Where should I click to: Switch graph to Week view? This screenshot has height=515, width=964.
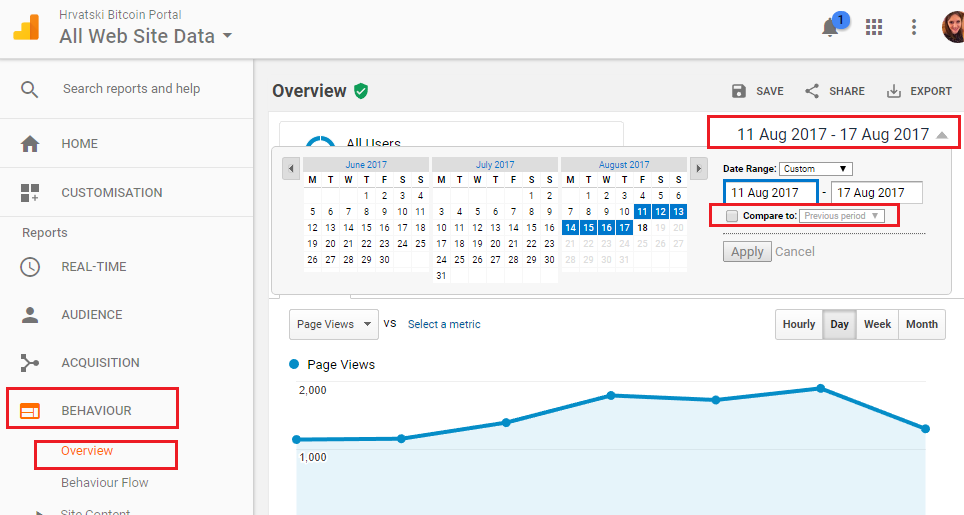[x=877, y=324]
